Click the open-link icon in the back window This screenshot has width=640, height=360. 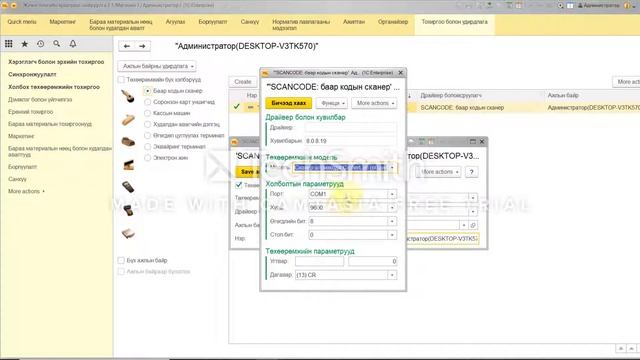(473, 225)
